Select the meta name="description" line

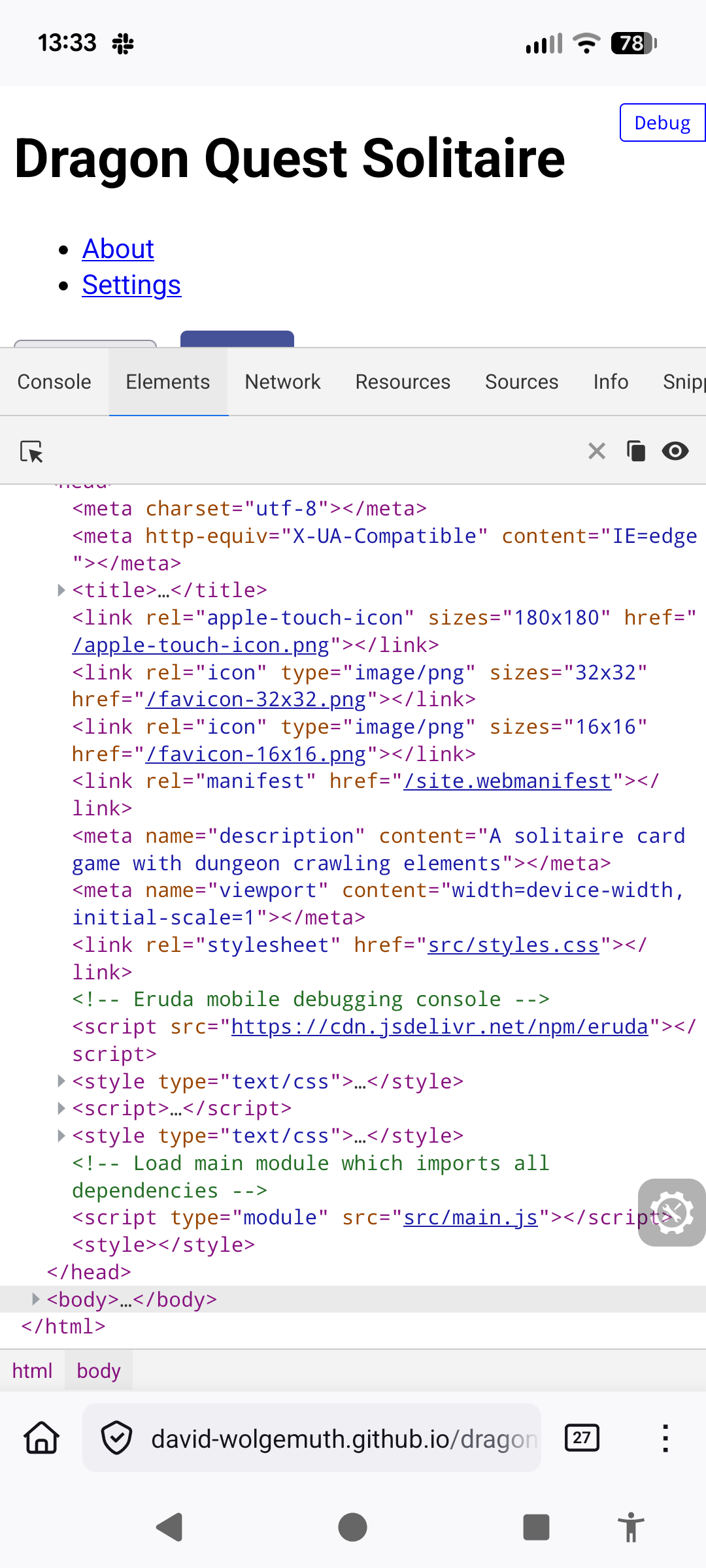pyautogui.click(x=378, y=849)
